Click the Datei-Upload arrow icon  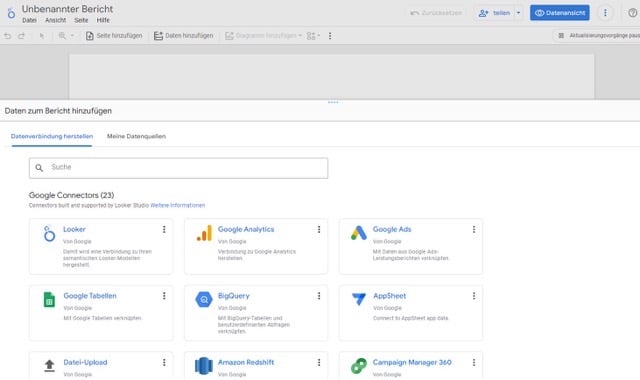(x=49, y=365)
